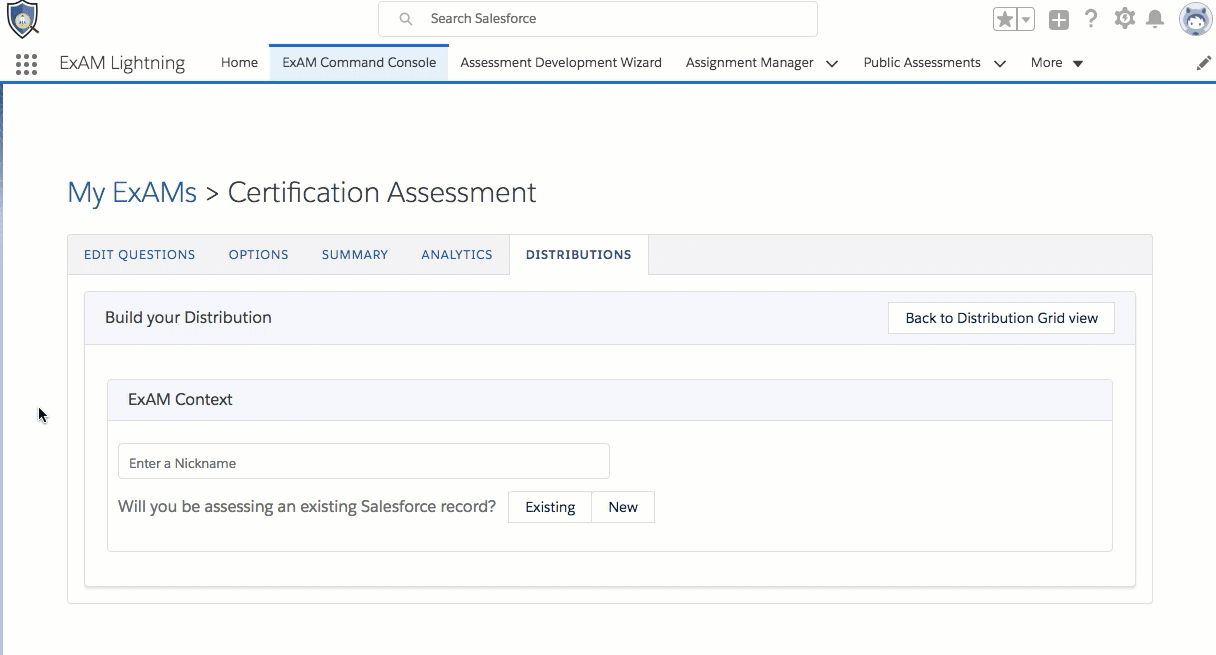The height and width of the screenshot is (655, 1216).
Task: Switch to the Summary tab
Action: pyautogui.click(x=355, y=255)
